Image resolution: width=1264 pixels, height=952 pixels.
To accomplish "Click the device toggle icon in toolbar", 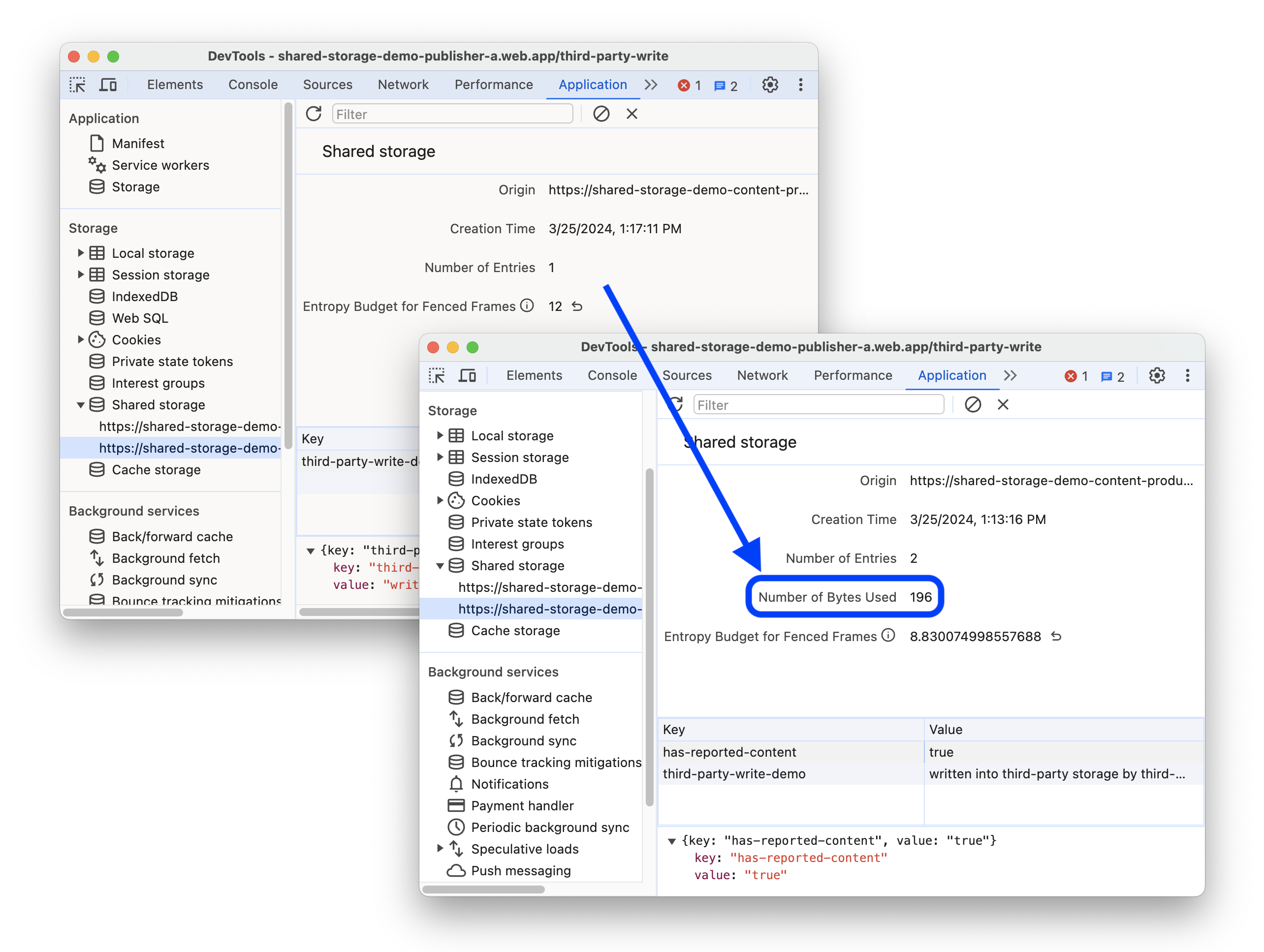I will coord(108,85).
